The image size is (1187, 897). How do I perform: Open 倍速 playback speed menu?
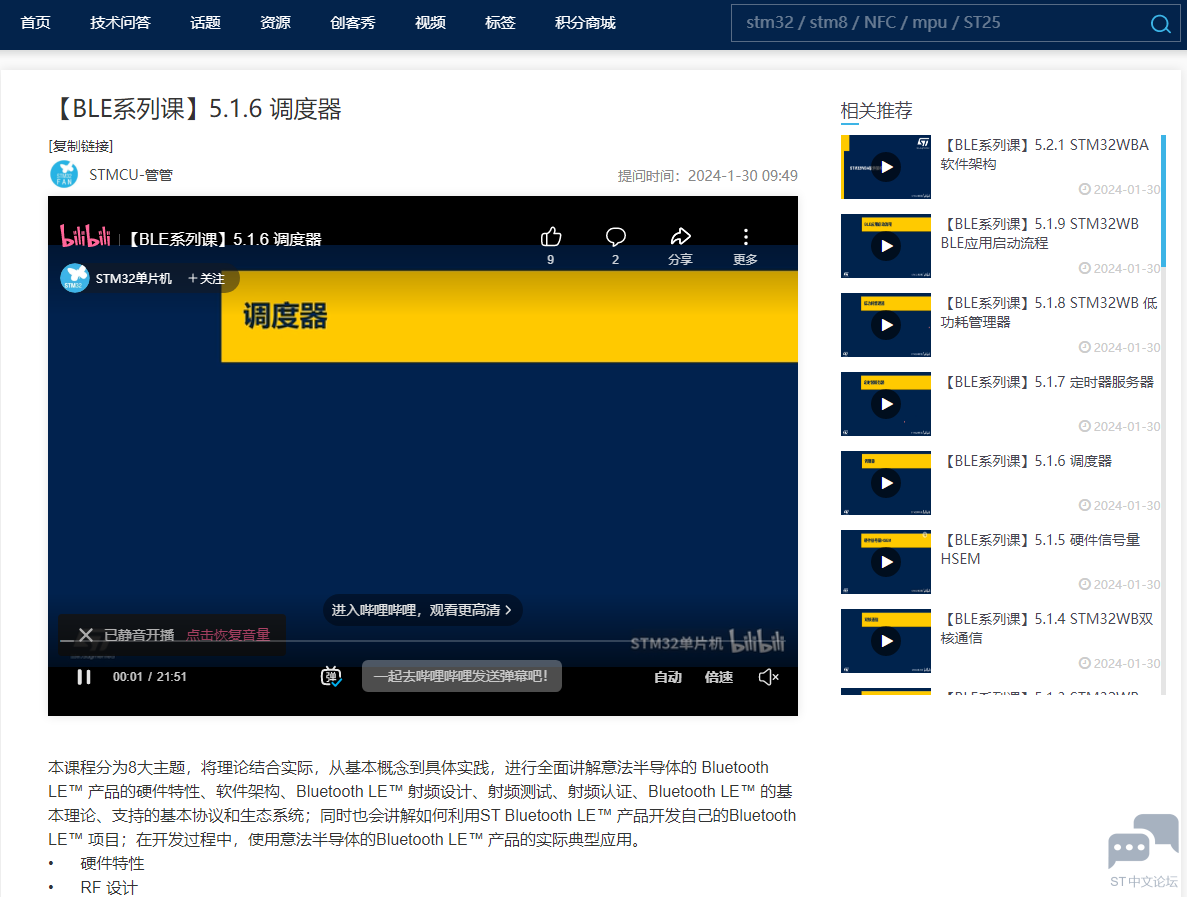pyautogui.click(x=718, y=677)
